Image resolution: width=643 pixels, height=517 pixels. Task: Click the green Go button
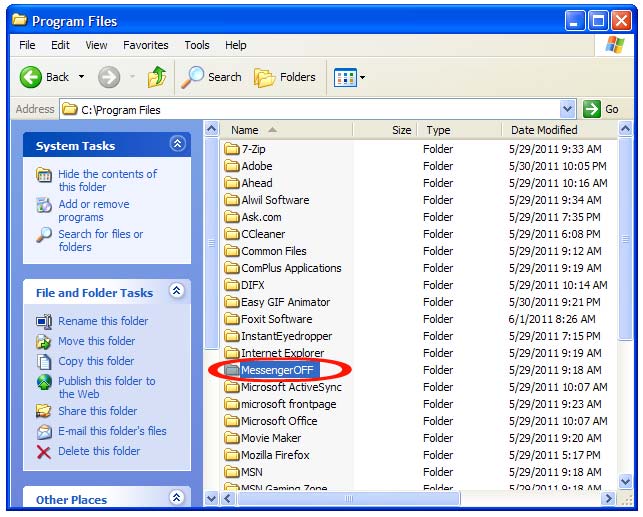[x=601, y=109]
